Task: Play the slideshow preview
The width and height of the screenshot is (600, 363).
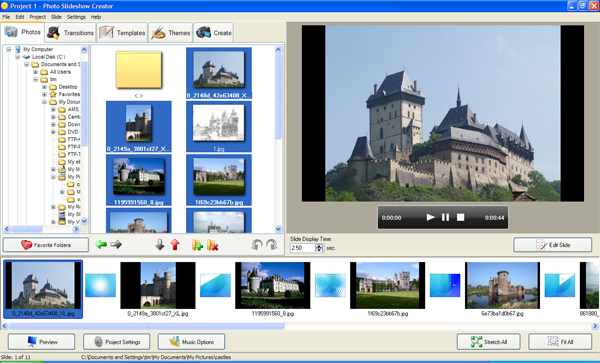Action: (x=430, y=217)
